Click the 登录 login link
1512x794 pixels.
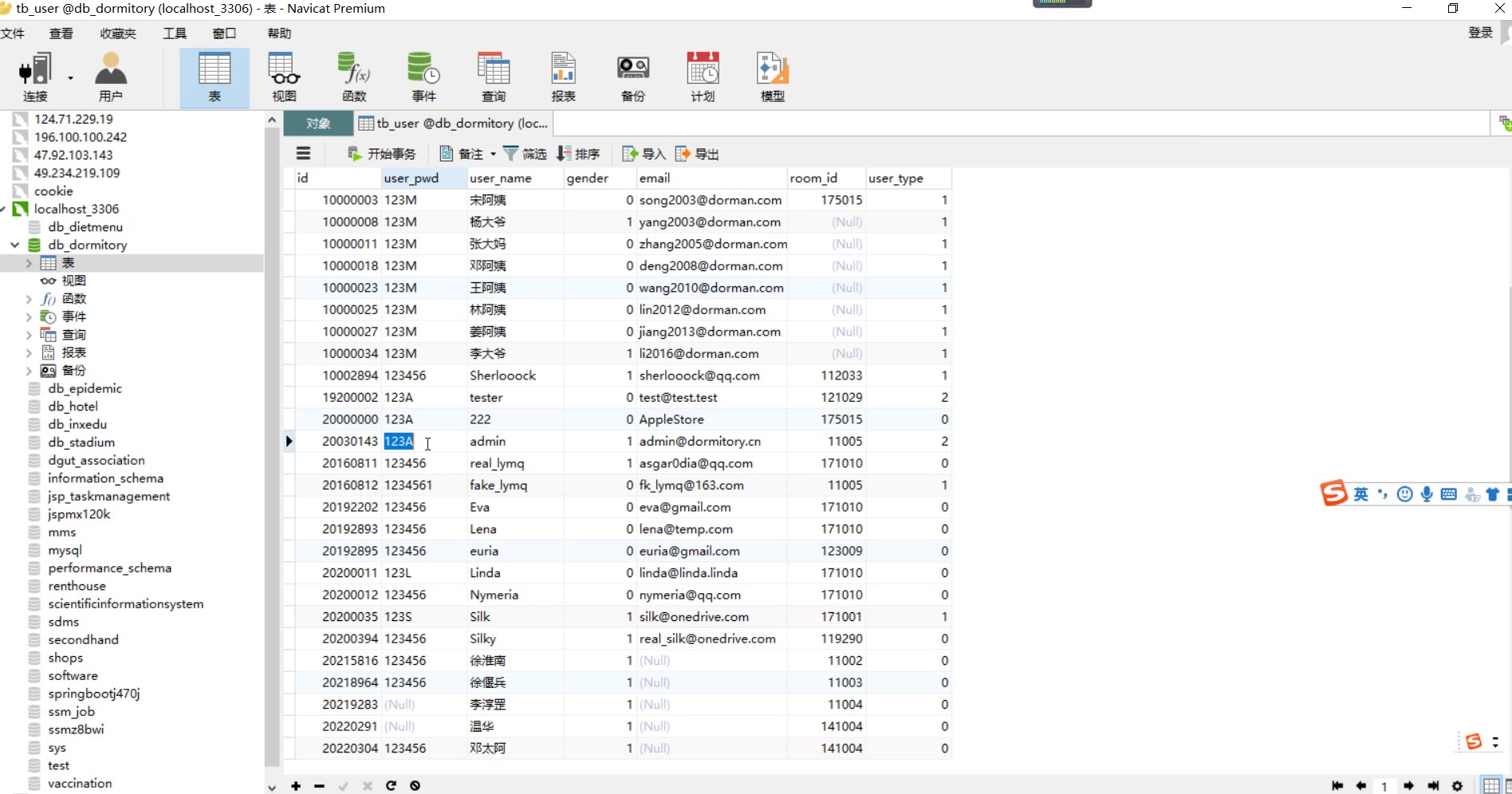point(1480,33)
